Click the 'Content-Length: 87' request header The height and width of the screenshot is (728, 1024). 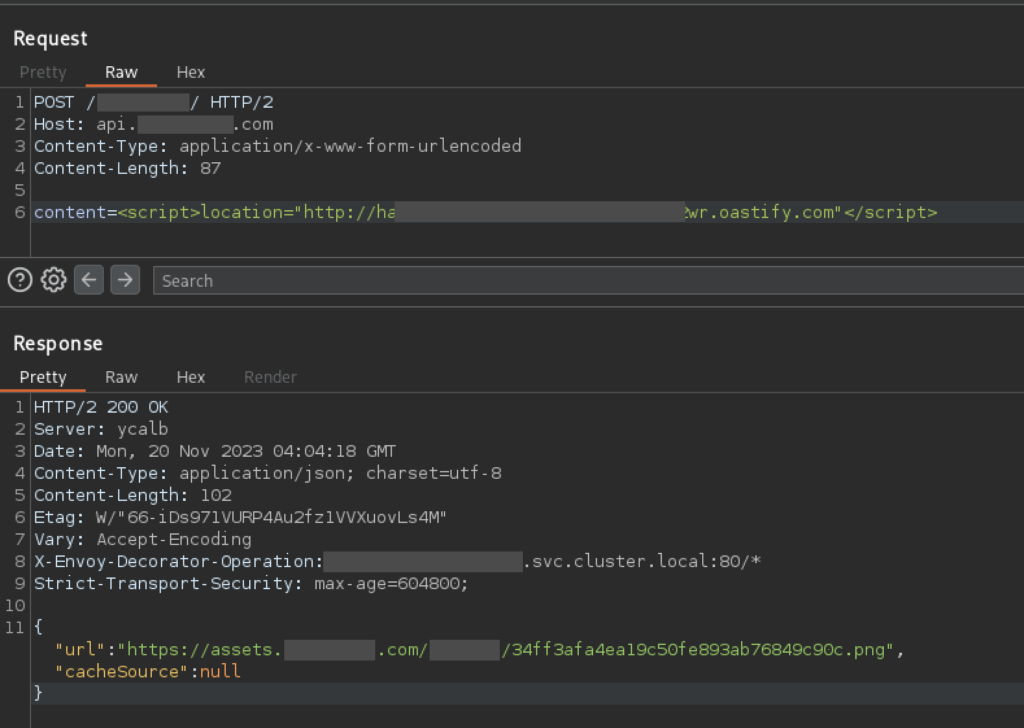127,168
